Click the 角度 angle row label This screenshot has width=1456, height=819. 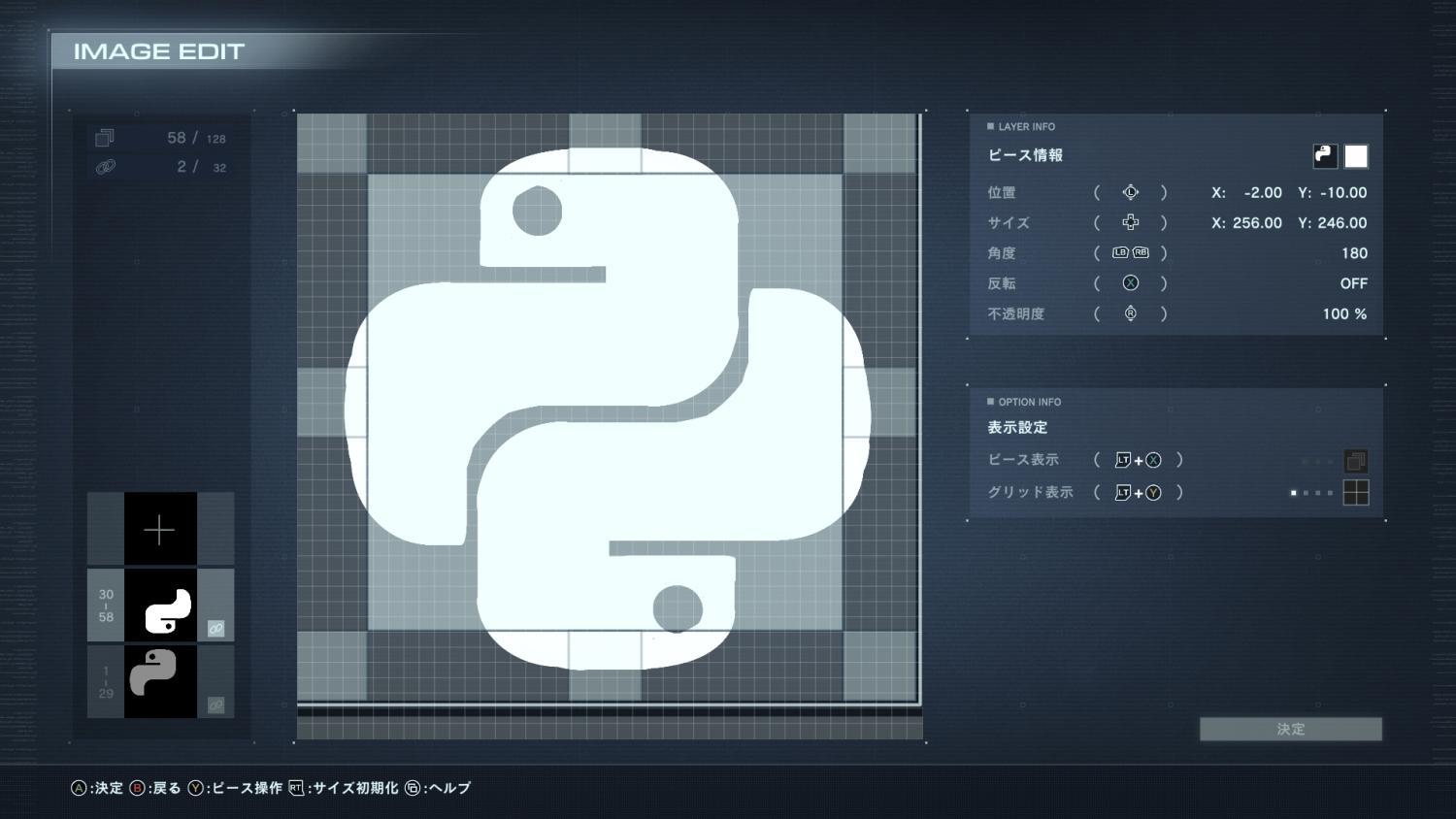click(1002, 252)
